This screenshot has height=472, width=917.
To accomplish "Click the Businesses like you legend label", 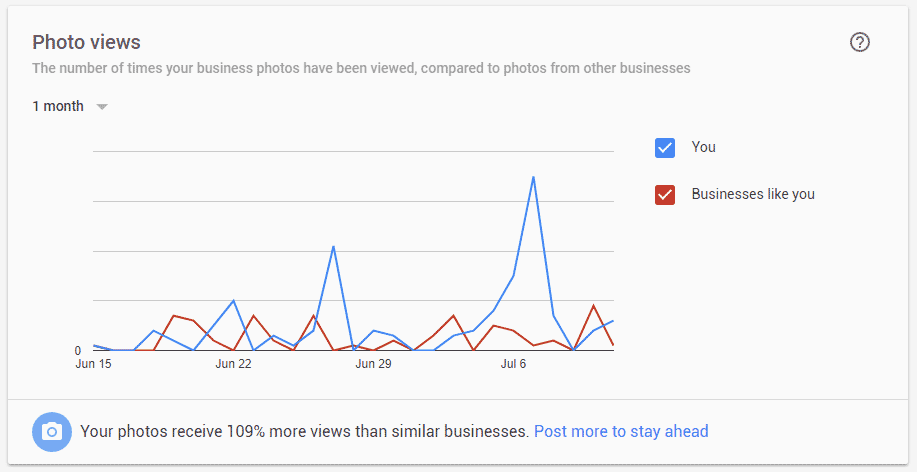I will coord(753,194).
